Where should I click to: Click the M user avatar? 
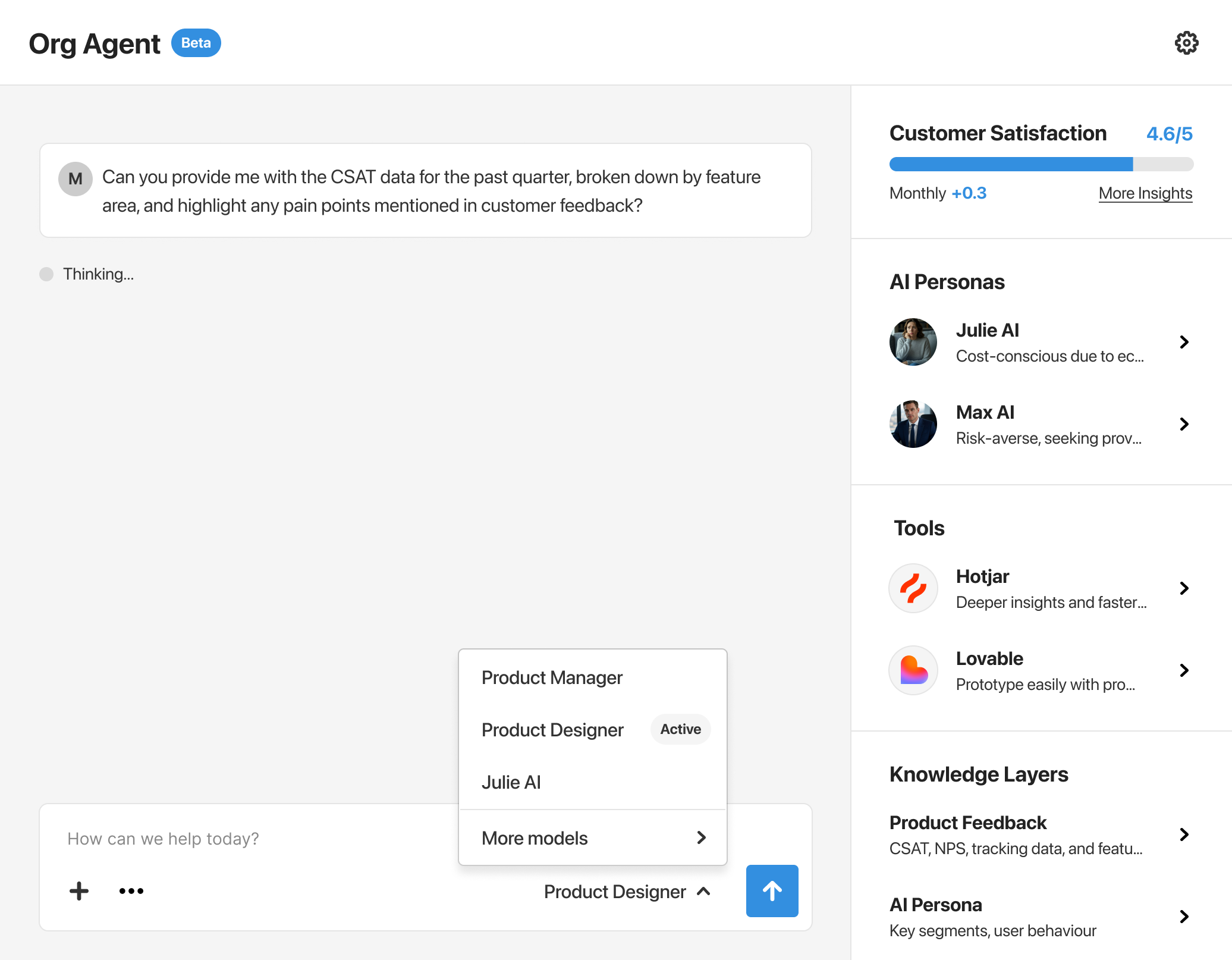(x=76, y=178)
